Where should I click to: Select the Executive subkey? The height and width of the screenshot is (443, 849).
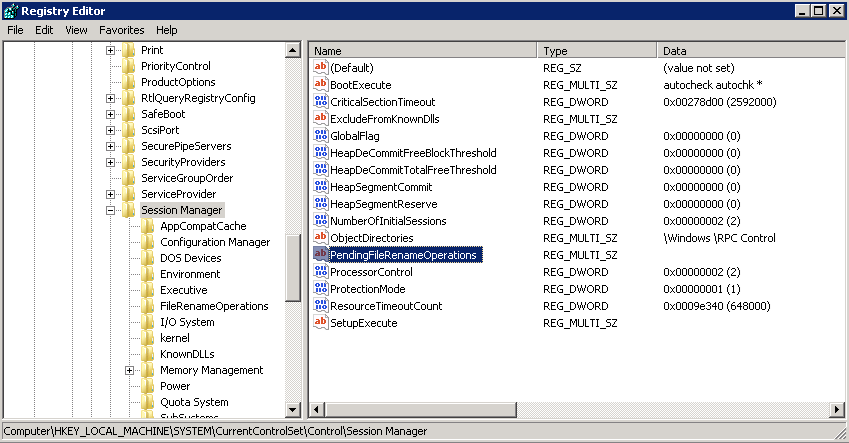pos(184,290)
